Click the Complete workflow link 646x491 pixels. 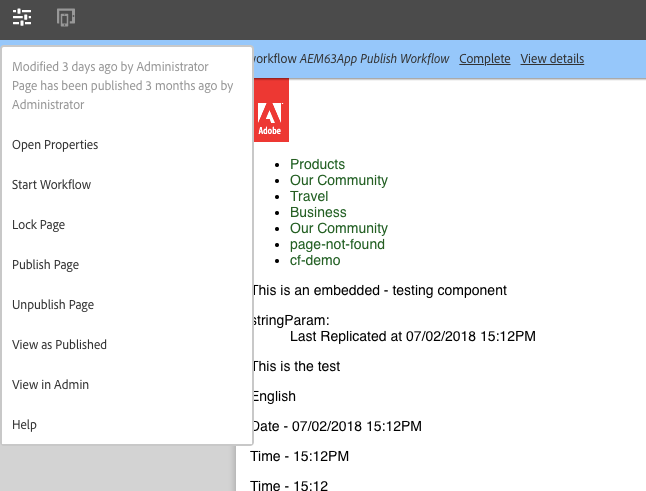click(484, 59)
